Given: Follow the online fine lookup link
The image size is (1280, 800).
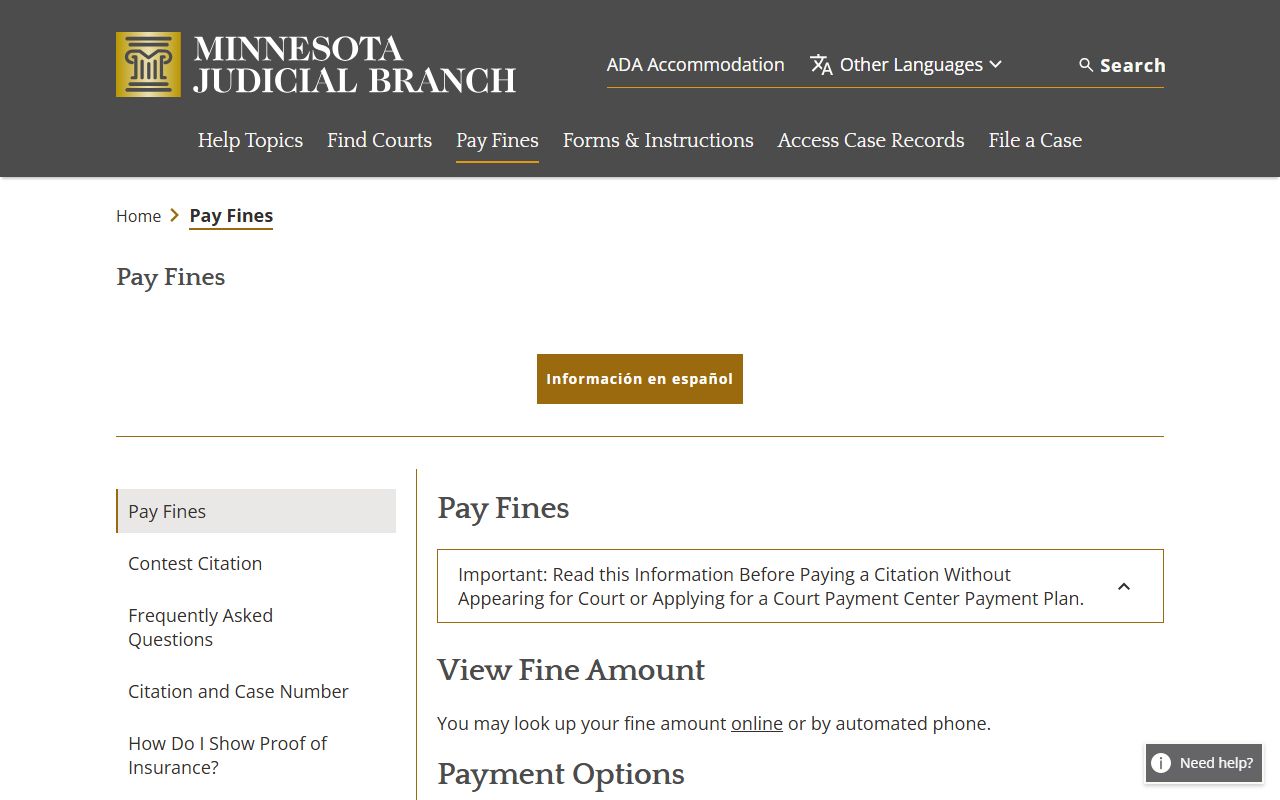Looking at the screenshot, I should (x=757, y=723).
